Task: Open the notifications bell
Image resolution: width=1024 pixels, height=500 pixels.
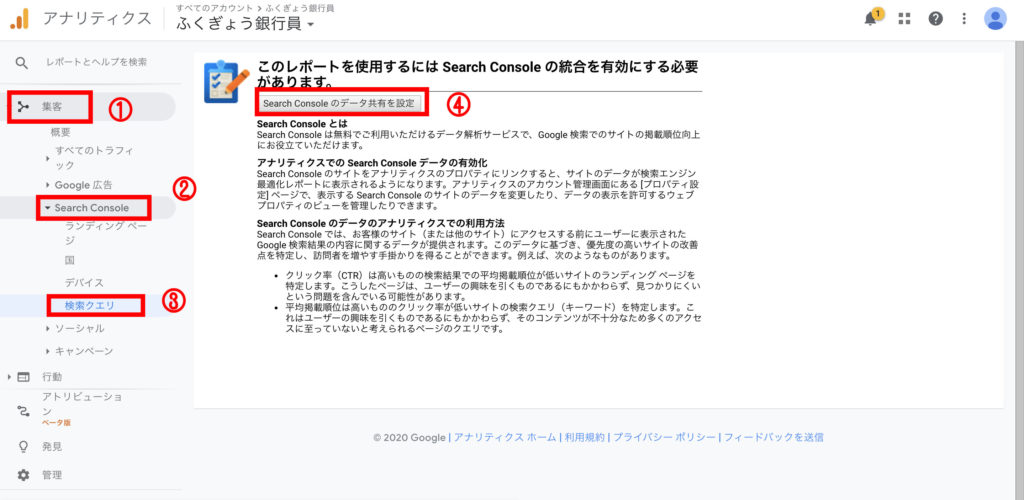Action: pos(871,18)
